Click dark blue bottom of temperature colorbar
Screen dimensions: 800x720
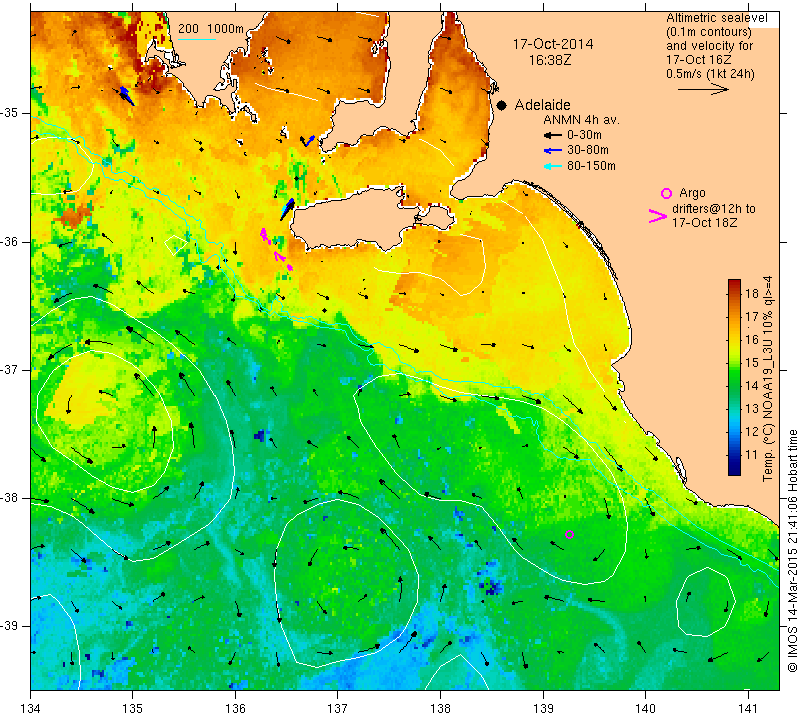(x=734, y=470)
